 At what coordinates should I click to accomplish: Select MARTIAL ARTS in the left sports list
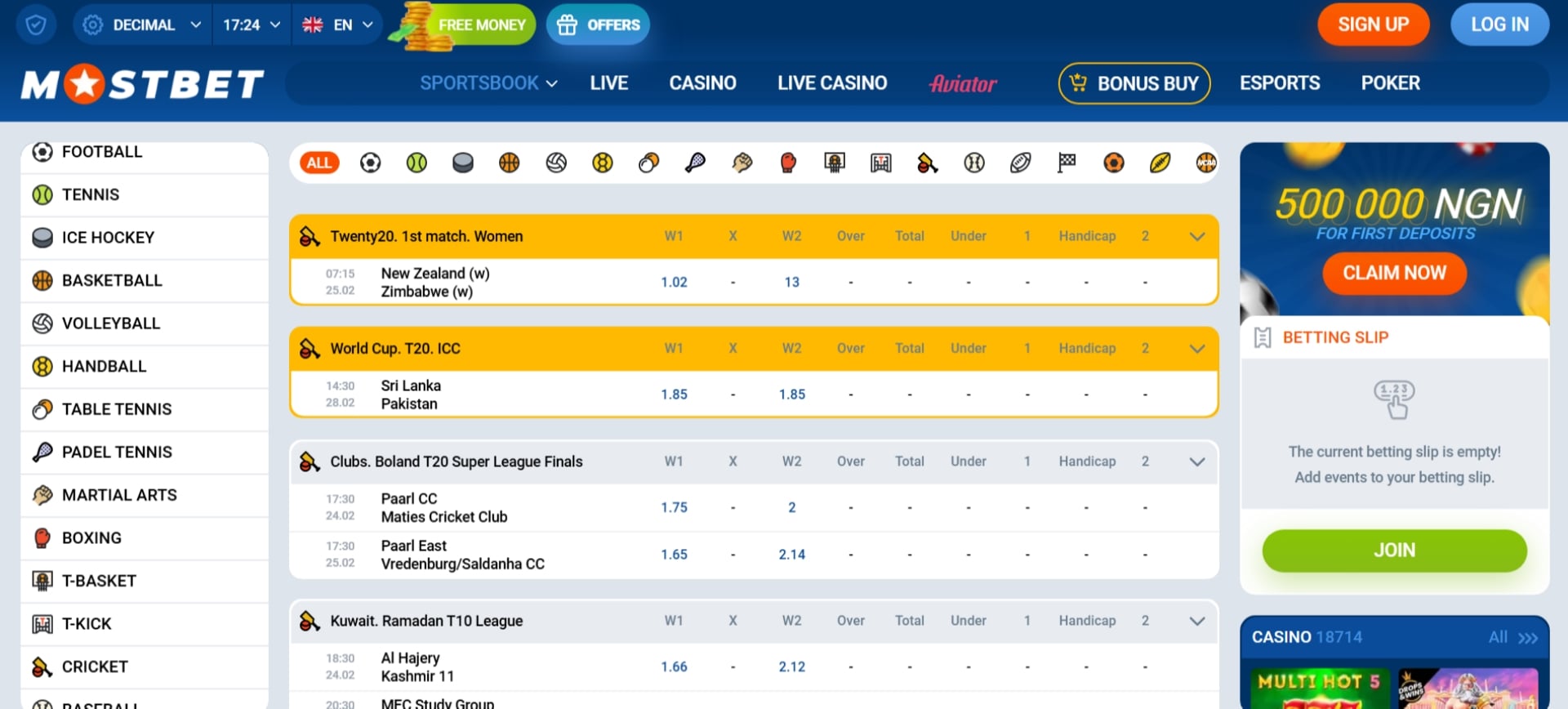[x=145, y=495]
